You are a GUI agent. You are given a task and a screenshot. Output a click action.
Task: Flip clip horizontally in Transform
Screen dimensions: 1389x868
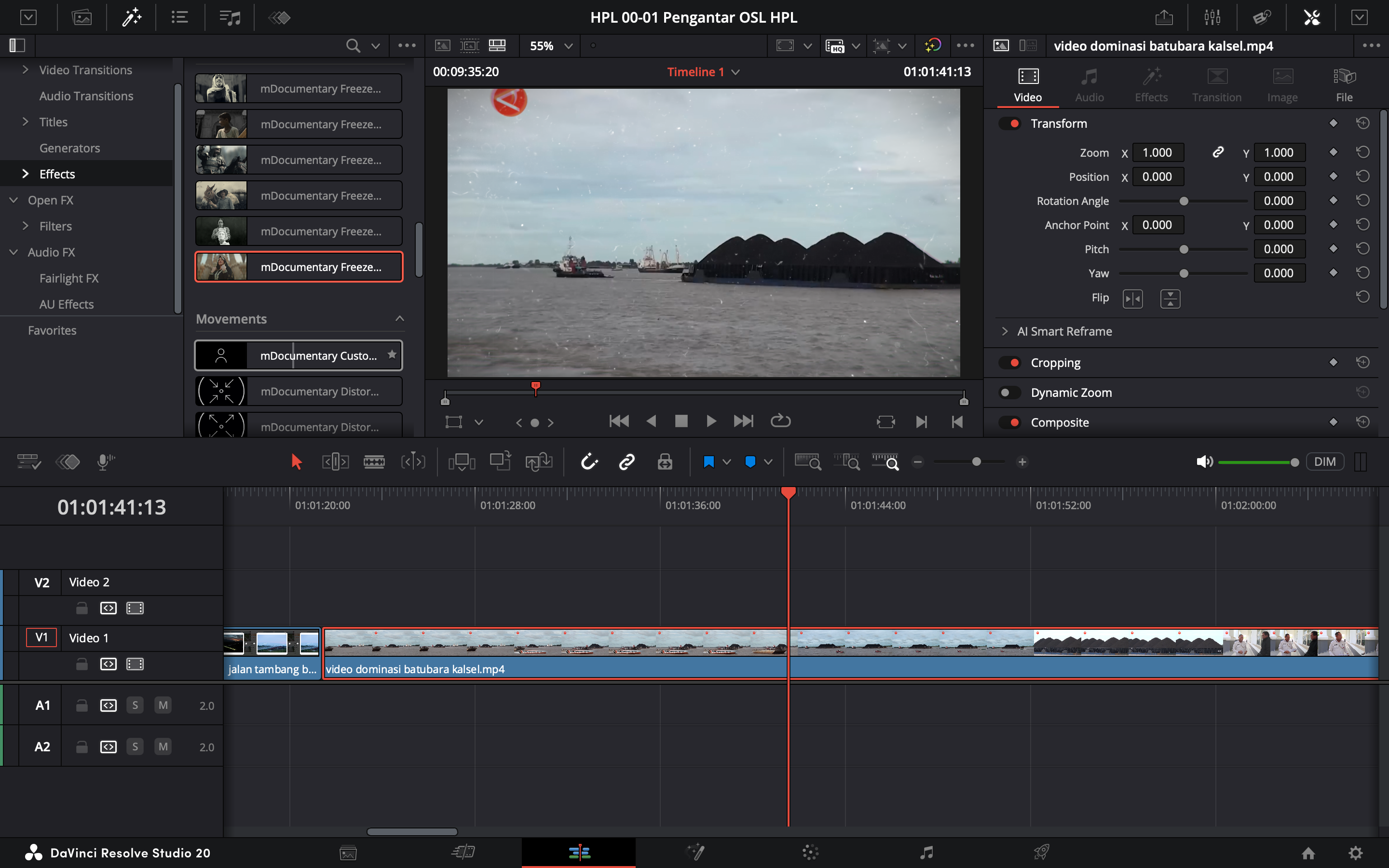click(x=1132, y=298)
